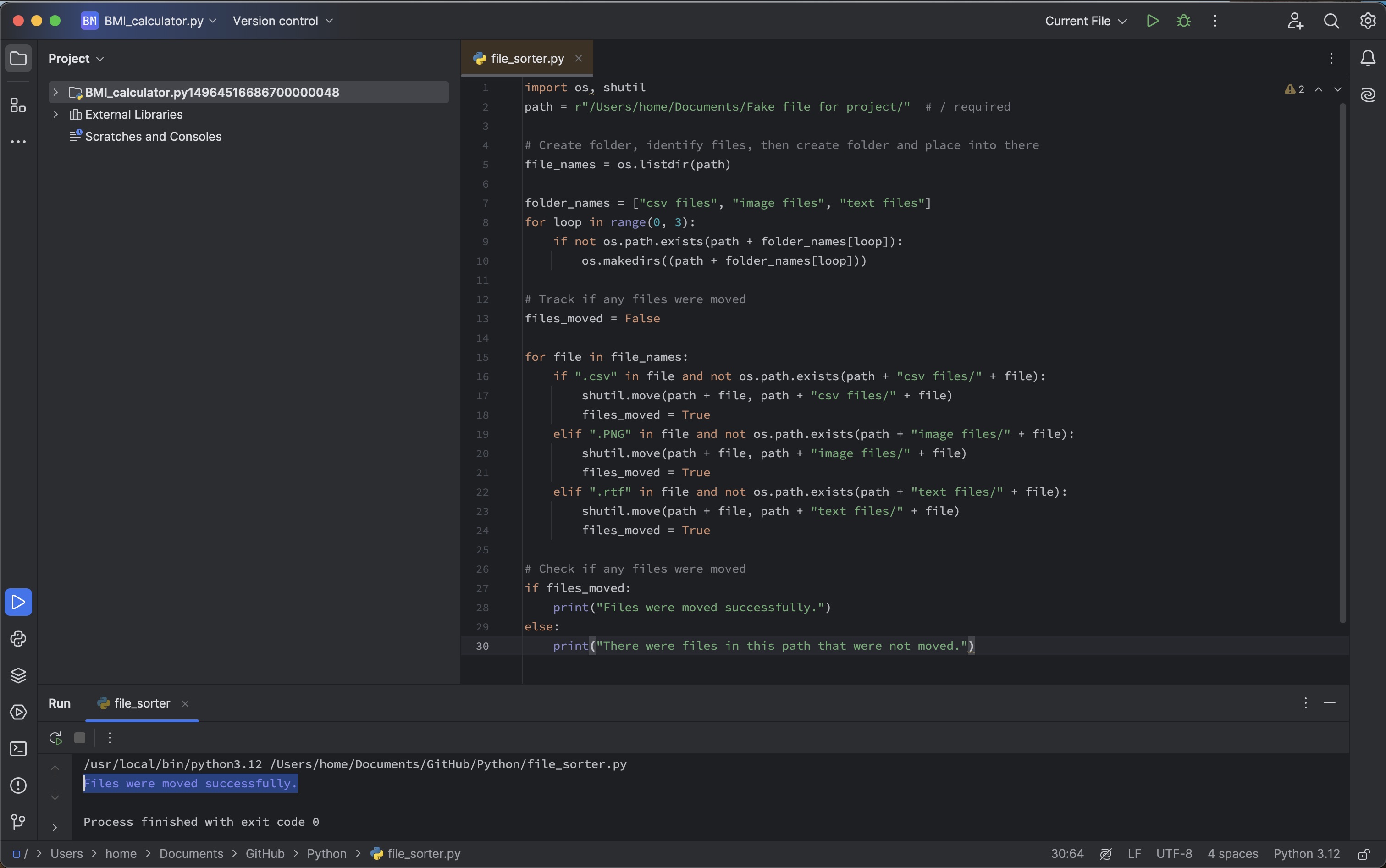The height and width of the screenshot is (868, 1386).
Task: Stop the running process square button
Action: coord(80,738)
